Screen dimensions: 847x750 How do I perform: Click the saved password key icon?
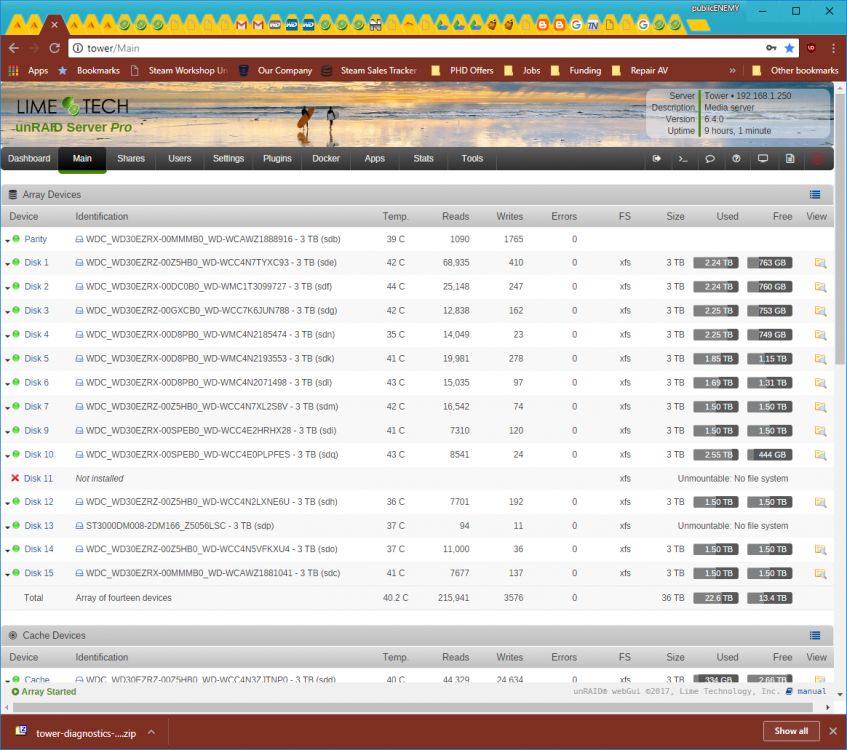point(771,48)
